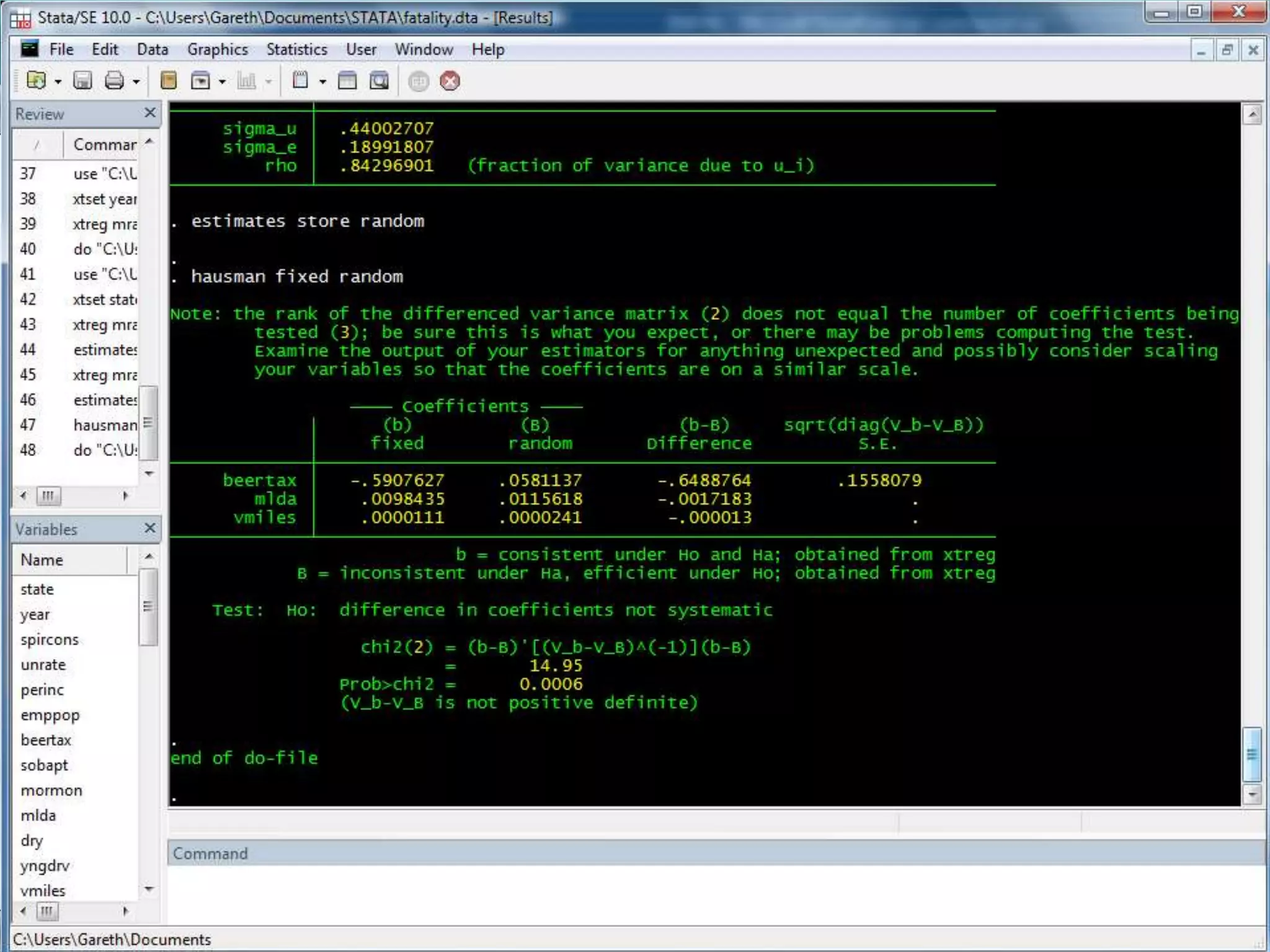
Task: Open the Data Browser magnifier icon
Action: point(379,81)
